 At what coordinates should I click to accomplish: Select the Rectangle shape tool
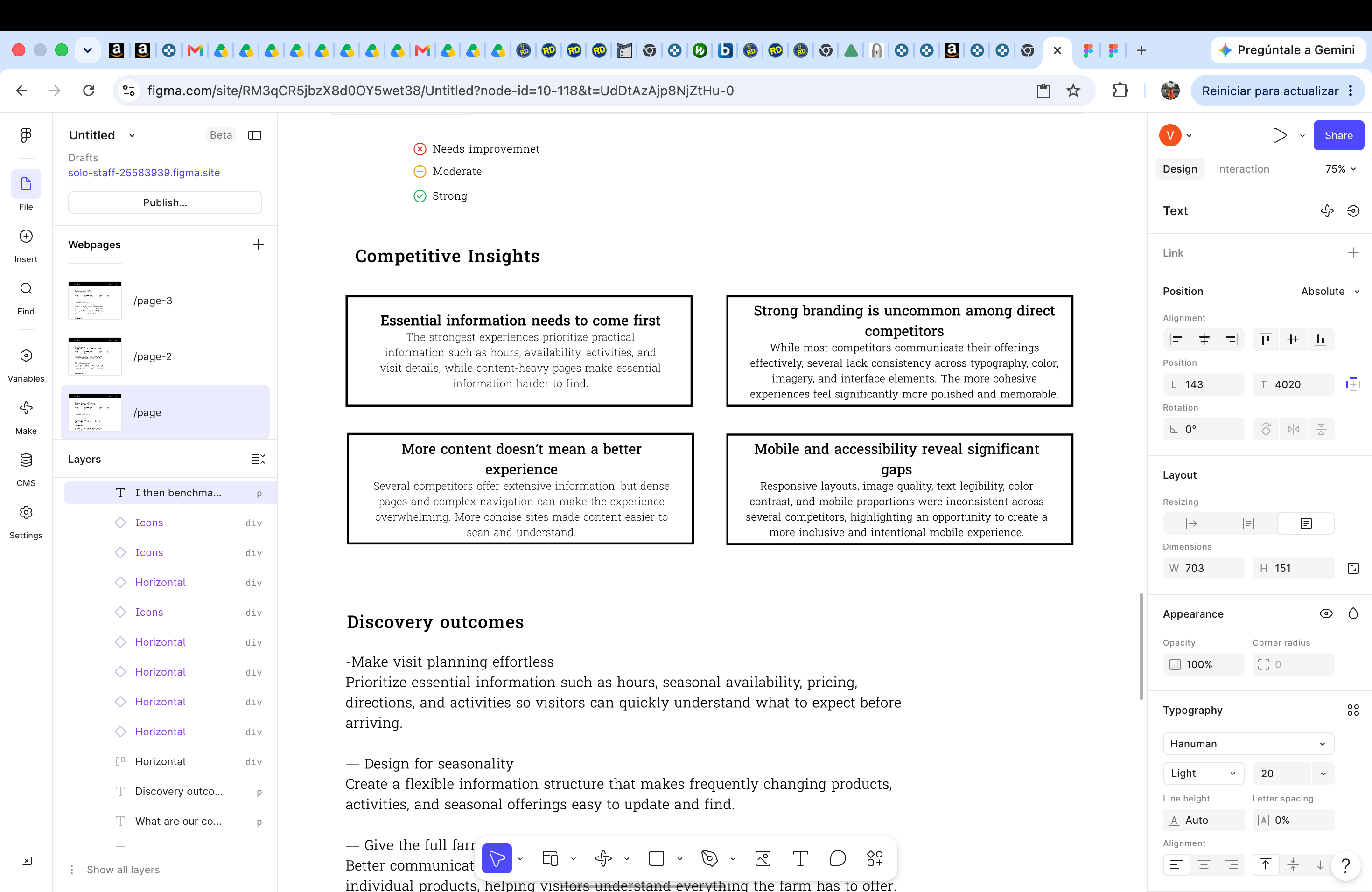click(657, 858)
